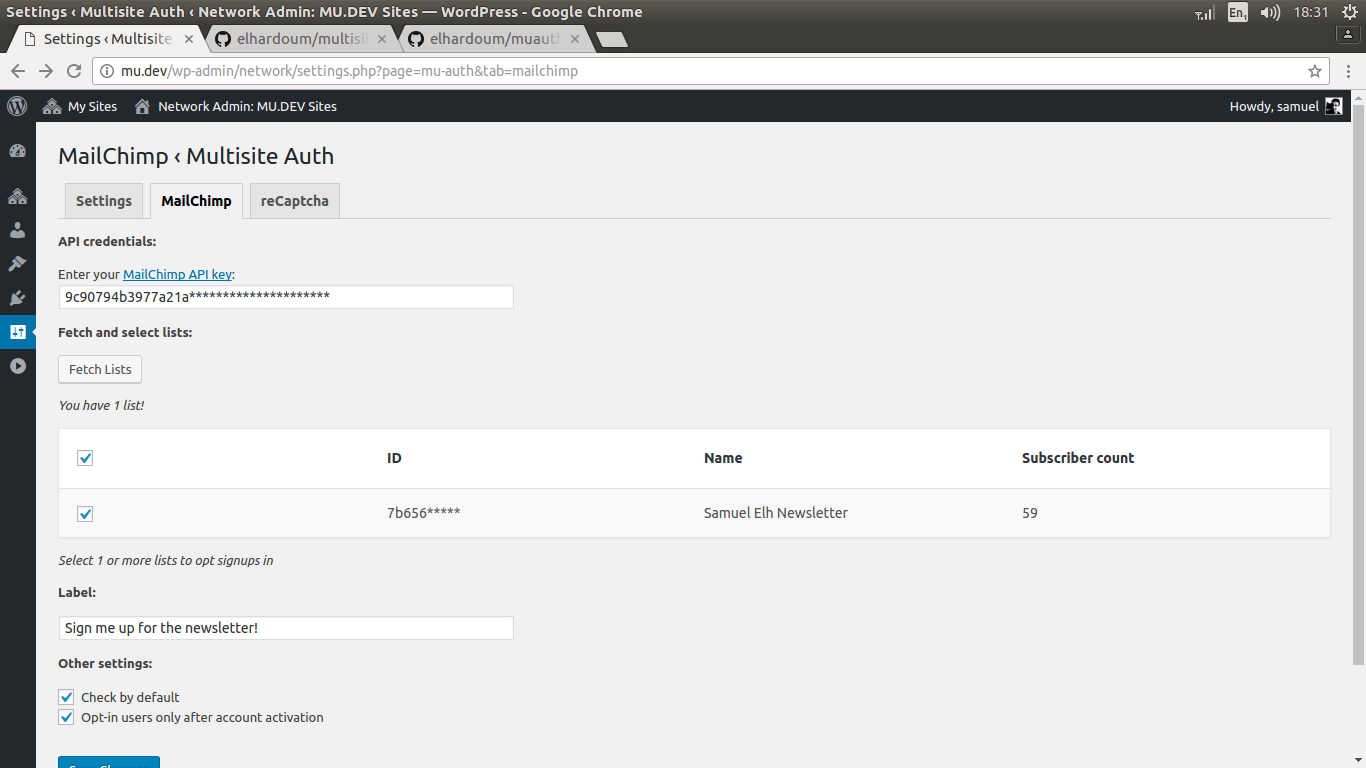1366x768 pixels.
Task: Click the 18:31 clock
Action: point(1311,12)
